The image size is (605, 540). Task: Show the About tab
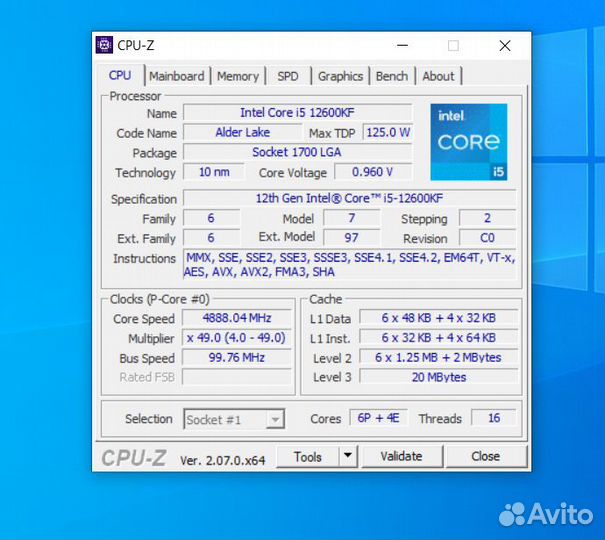438,76
